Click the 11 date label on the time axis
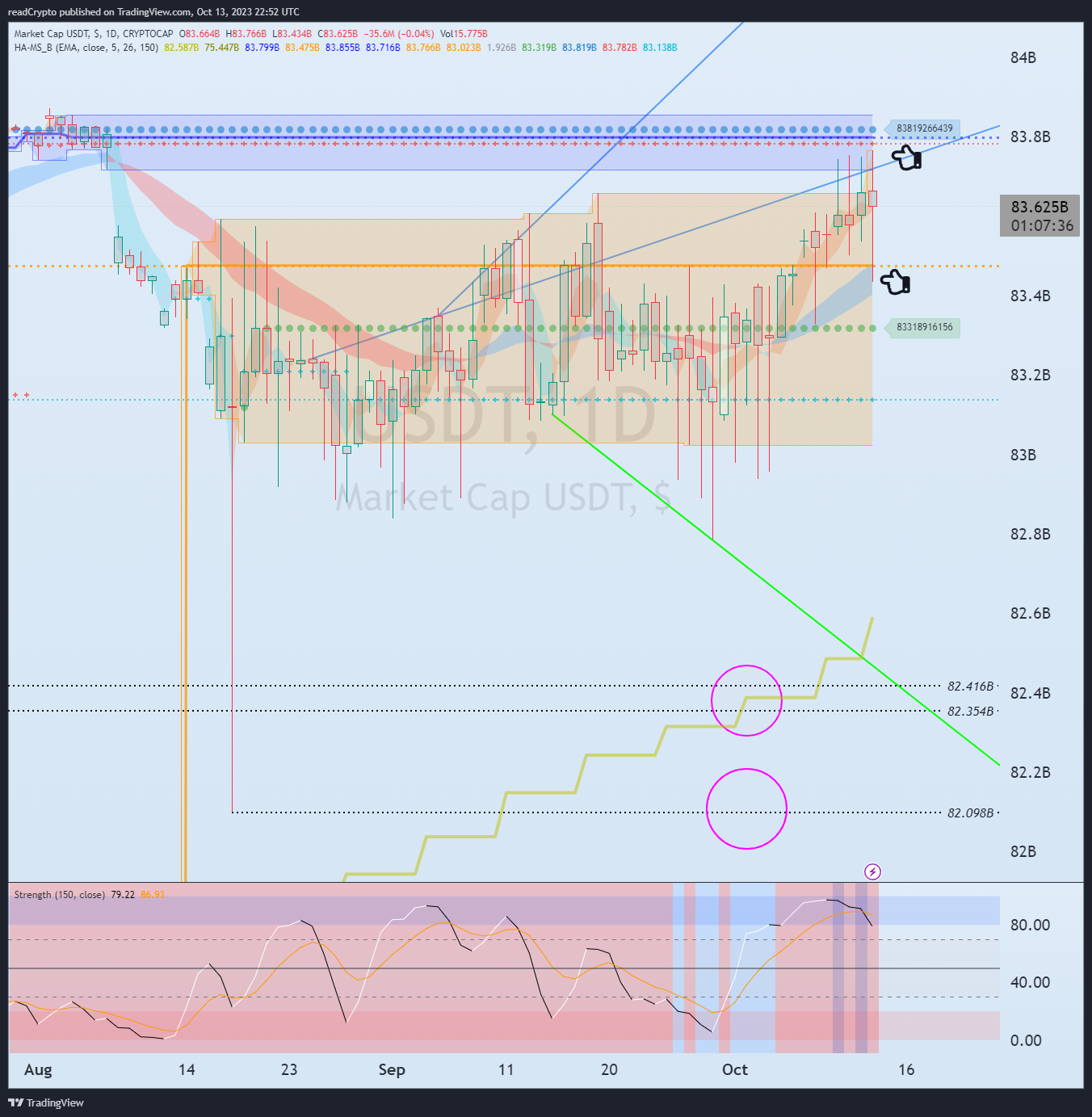Viewport: 1092px width, 1117px height. [506, 1069]
